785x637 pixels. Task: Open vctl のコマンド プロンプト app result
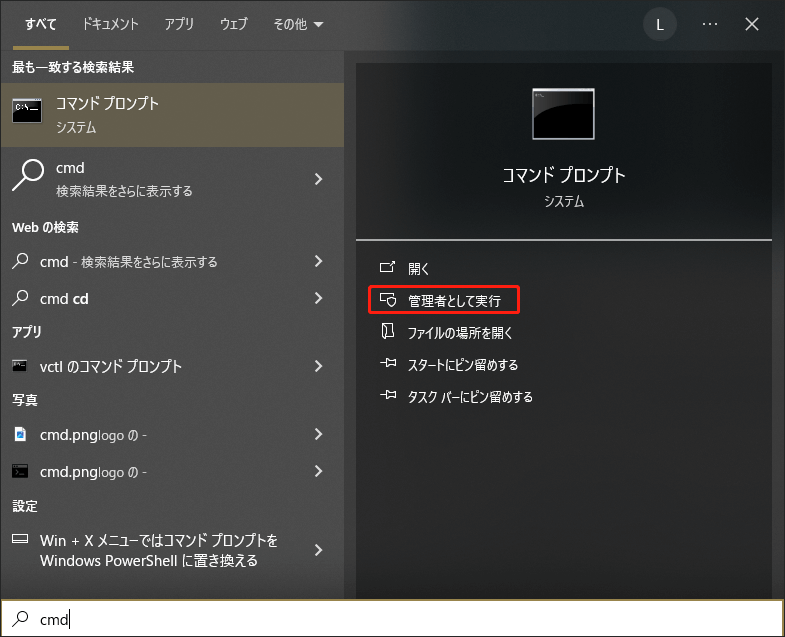[172, 366]
